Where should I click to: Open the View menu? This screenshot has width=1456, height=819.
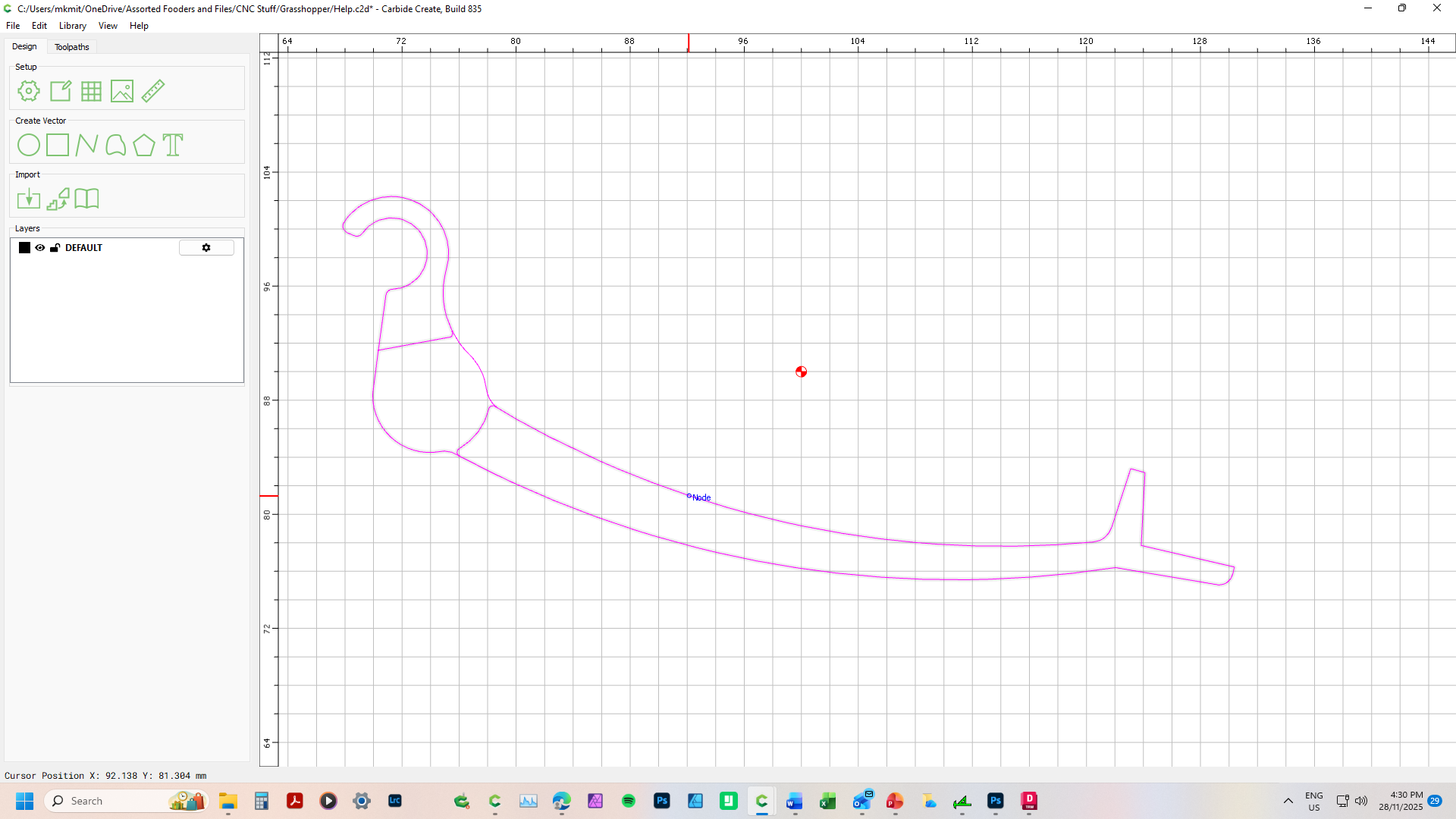108,26
